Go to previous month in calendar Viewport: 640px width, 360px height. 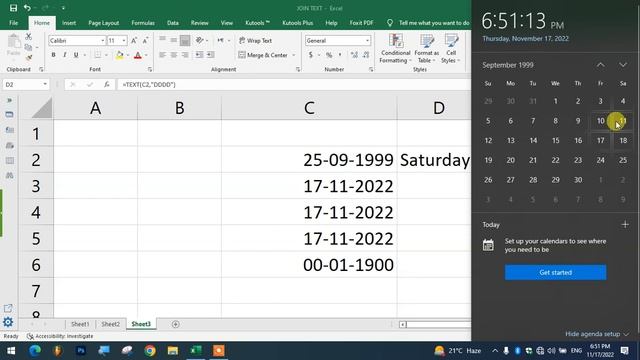(600, 65)
